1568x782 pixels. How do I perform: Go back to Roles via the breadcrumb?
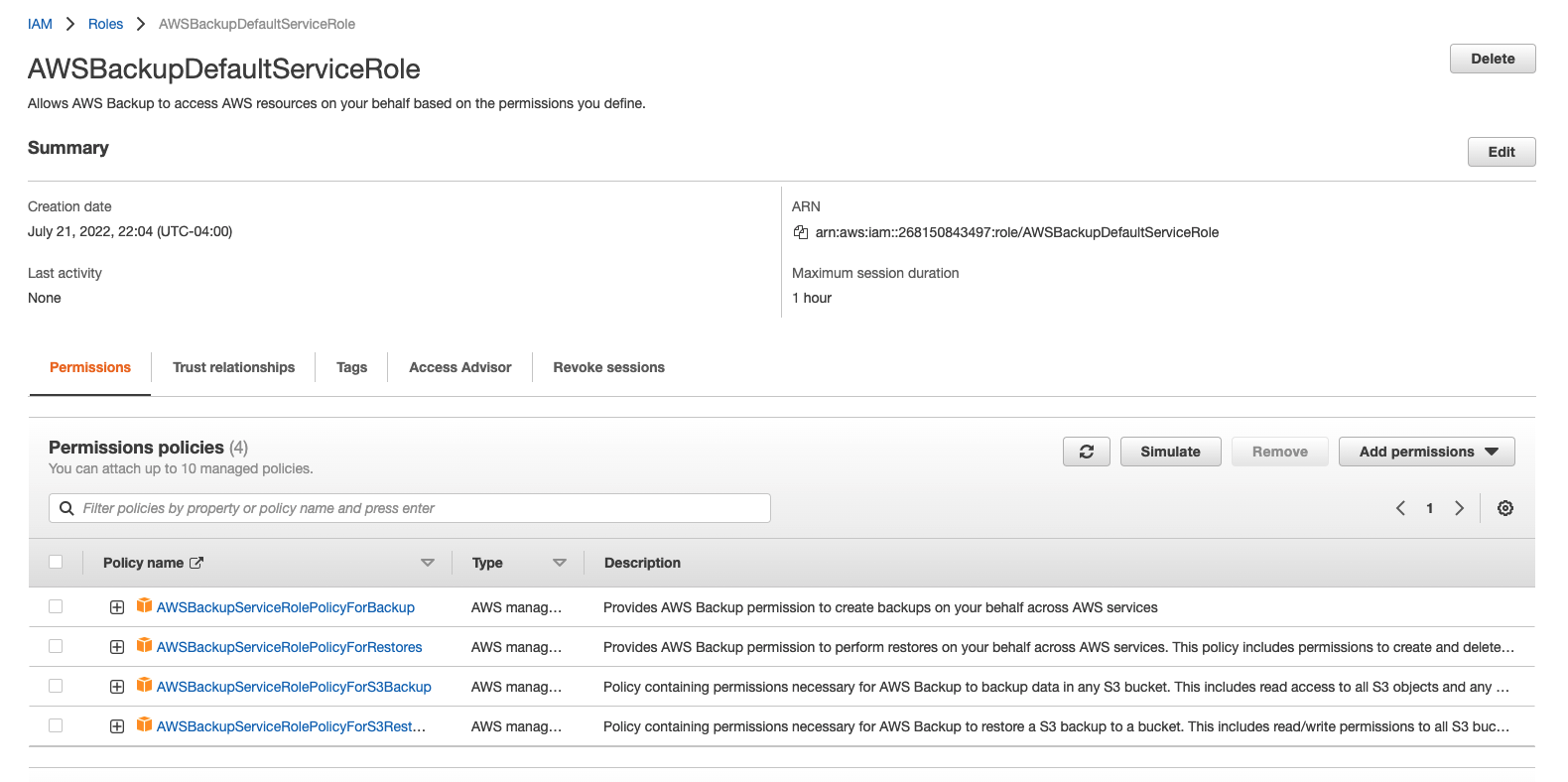pos(105,24)
